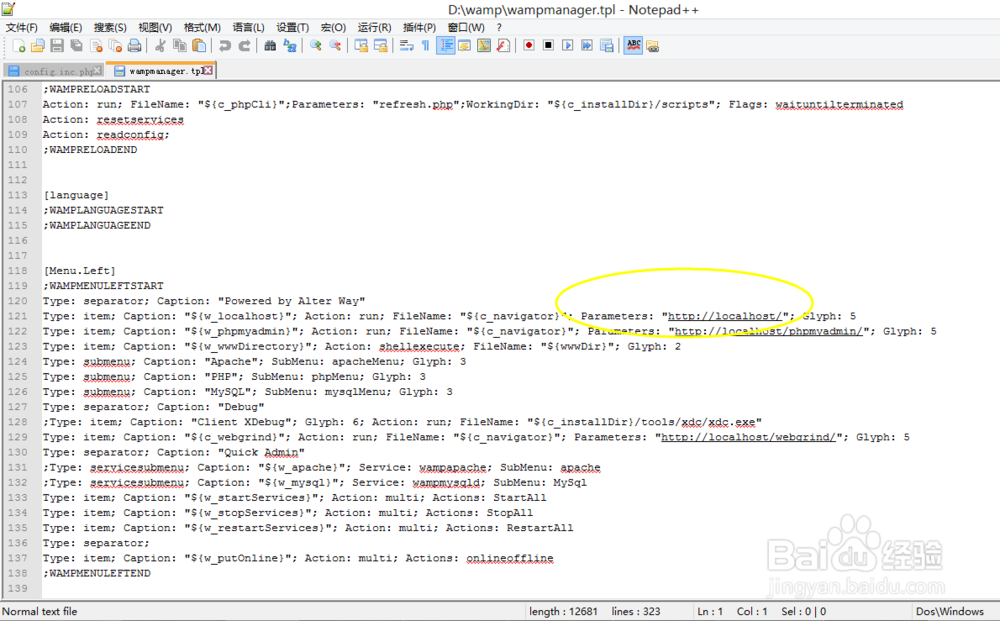This screenshot has height=621, width=1000.
Task: Click the http://localhost/phpmyadmin/ link
Action: pyautogui.click(x=768, y=332)
